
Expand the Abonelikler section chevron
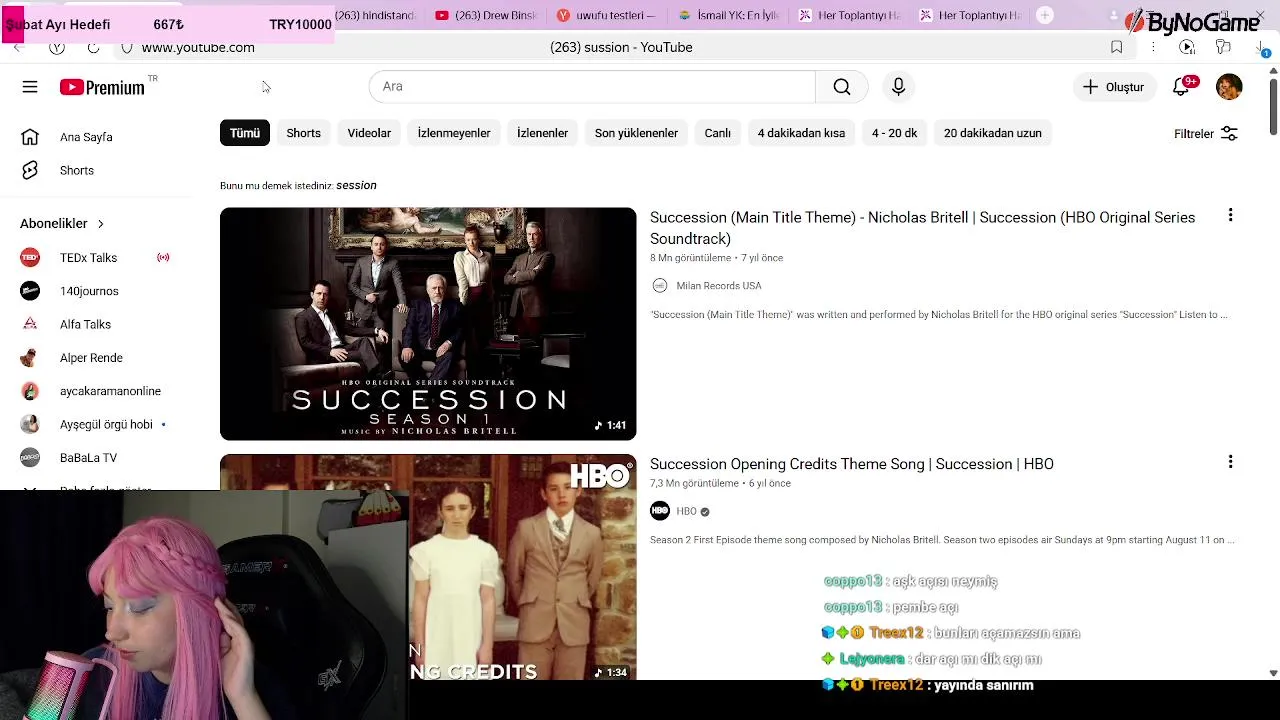tap(100, 224)
